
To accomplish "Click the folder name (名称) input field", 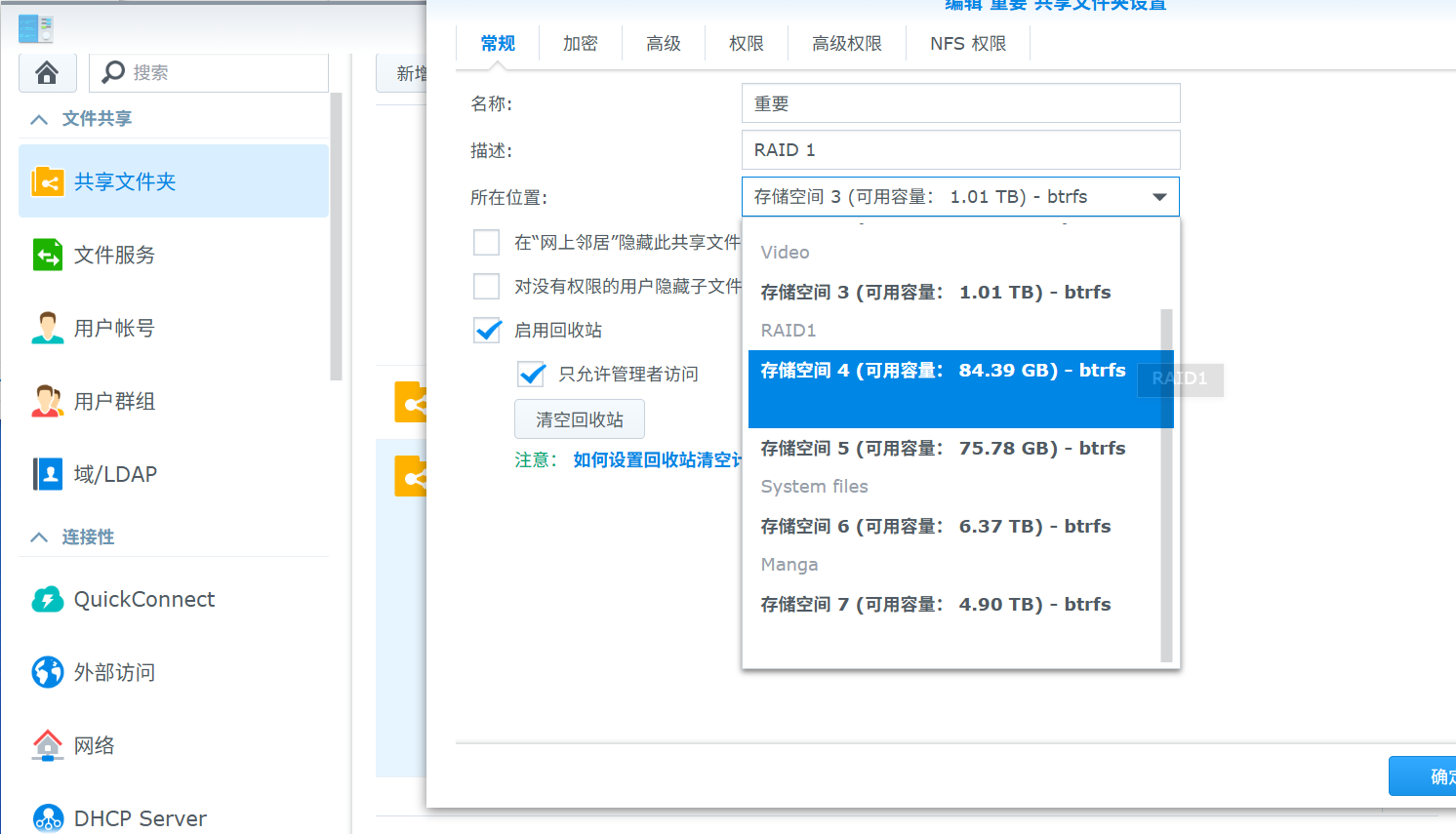I will pyautogui.click(x=960, y=103).
